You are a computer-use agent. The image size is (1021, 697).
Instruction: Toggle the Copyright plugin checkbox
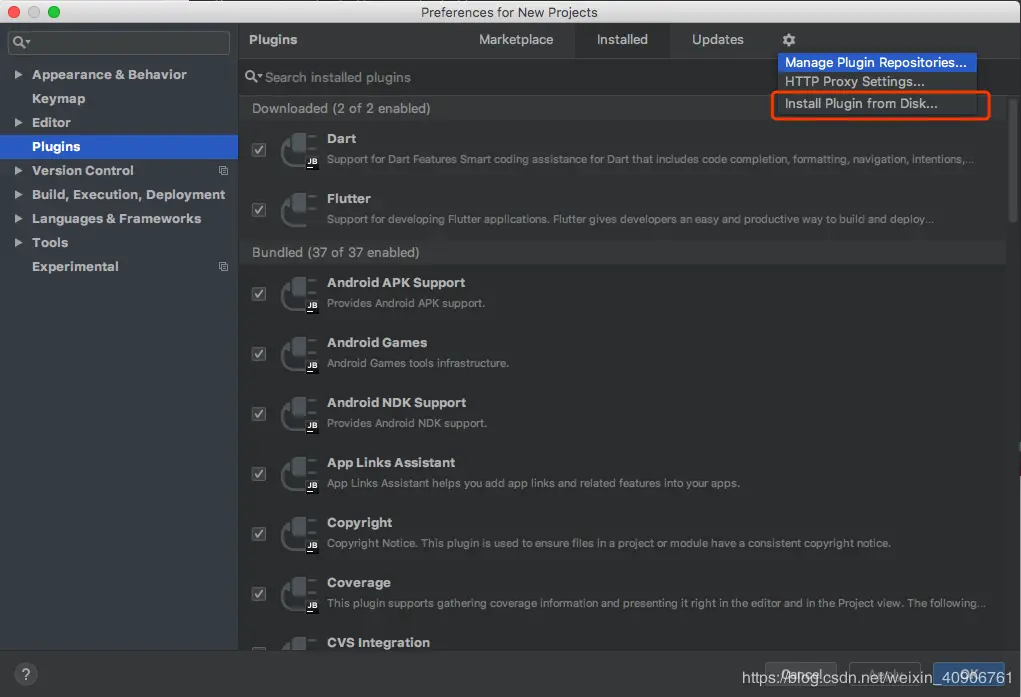[x=259, y=533]
